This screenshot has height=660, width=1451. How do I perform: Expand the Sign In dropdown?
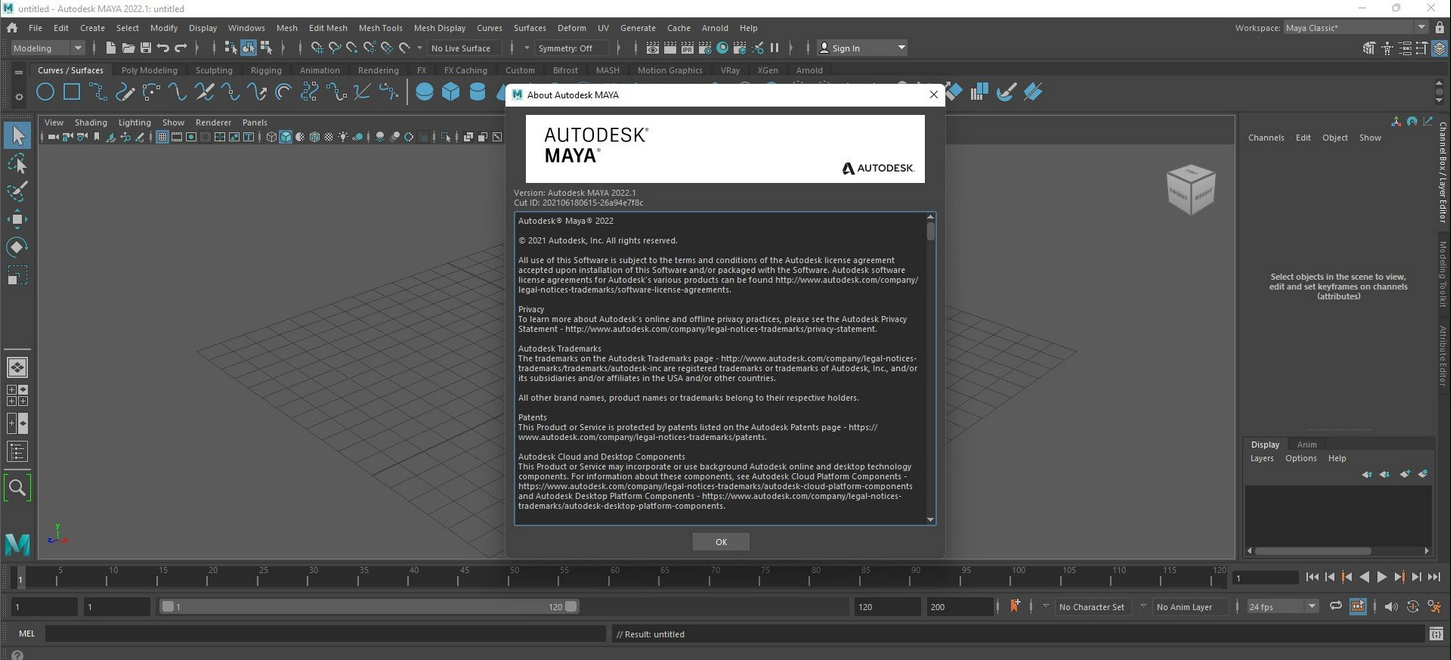coord(862,48)
